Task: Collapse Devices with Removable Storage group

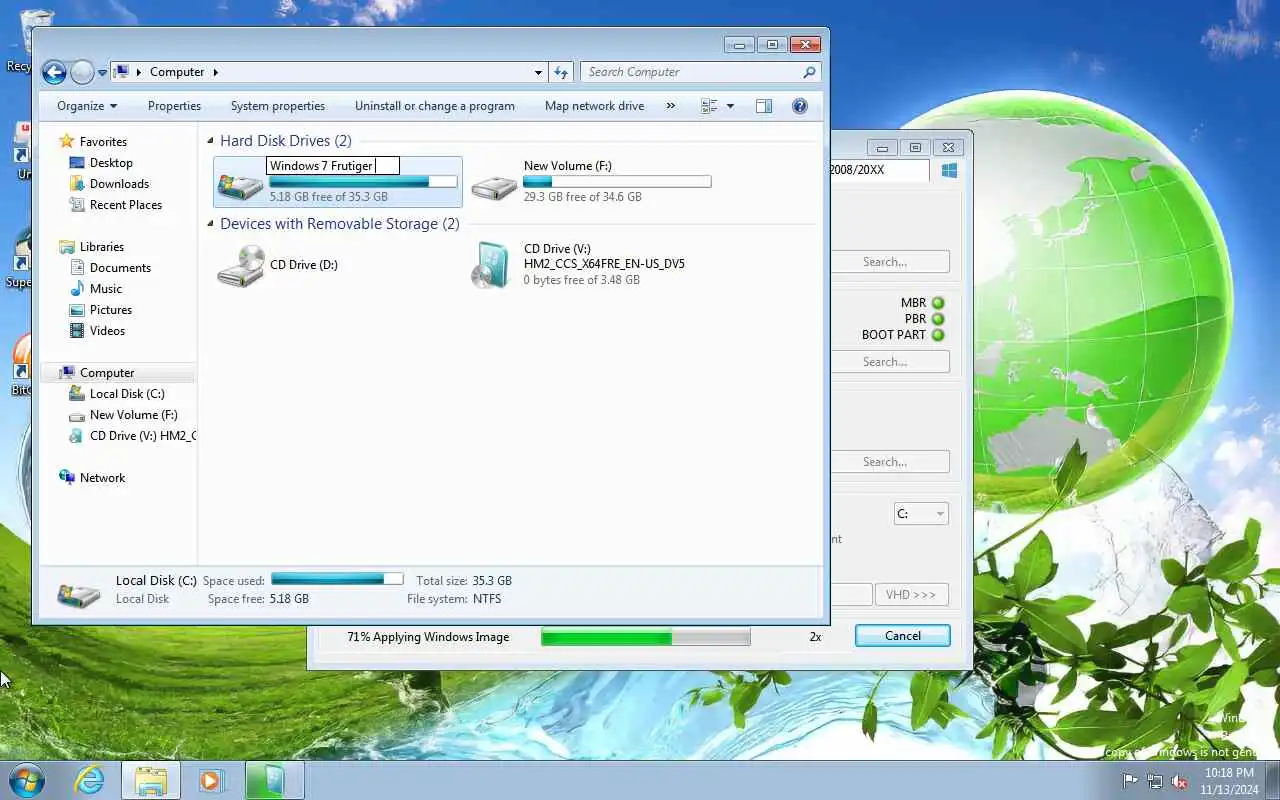Action: [211, 225]
